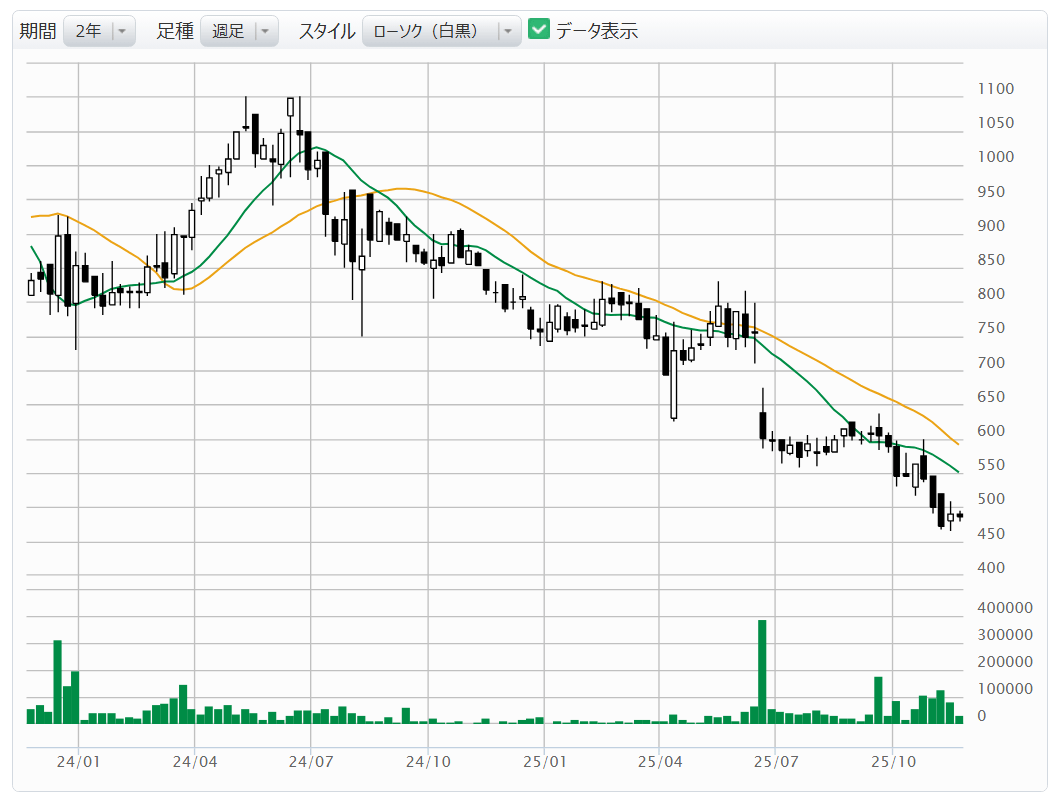Click the 1100 price axis label

point(995,89)
